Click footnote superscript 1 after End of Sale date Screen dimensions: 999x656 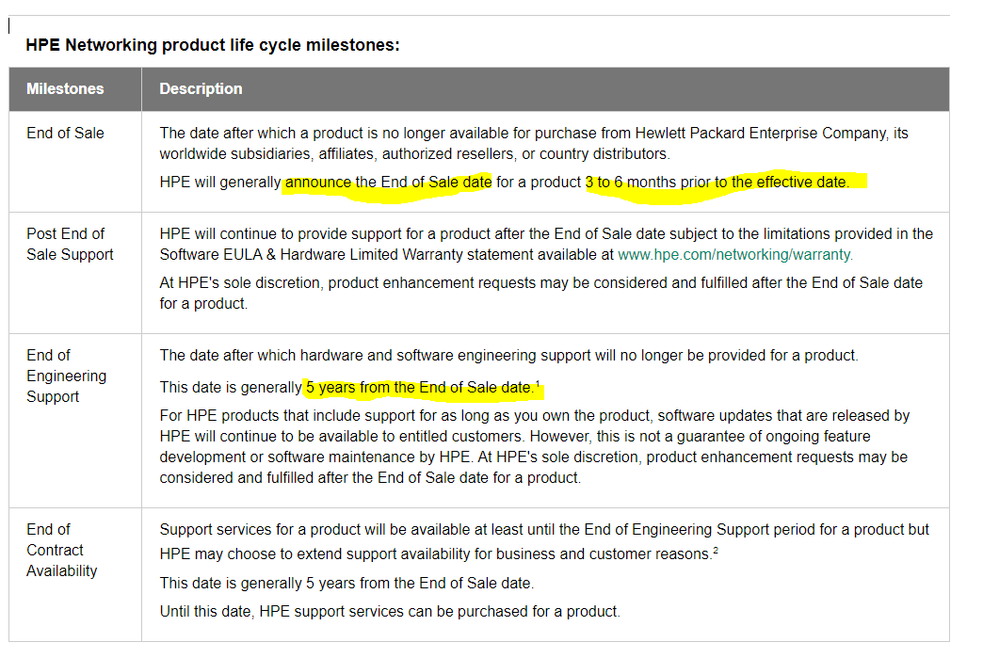coord(538,383)
